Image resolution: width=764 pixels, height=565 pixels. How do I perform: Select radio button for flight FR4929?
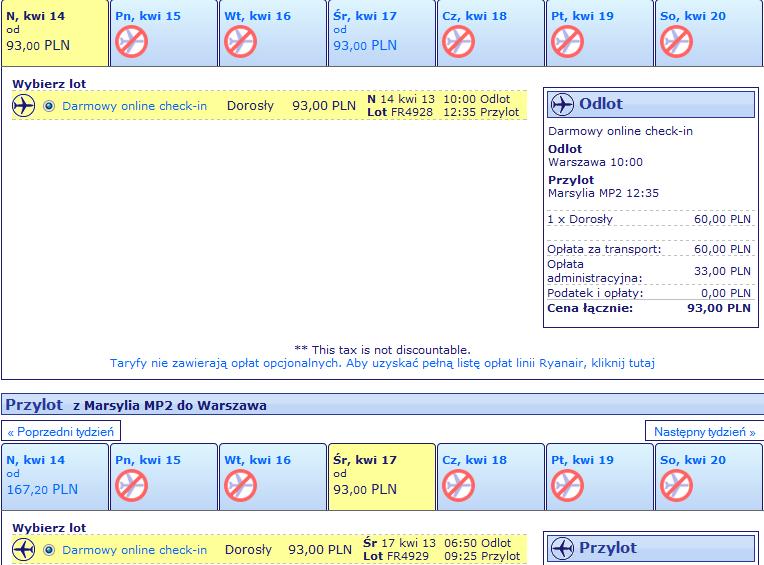(49, 550)
